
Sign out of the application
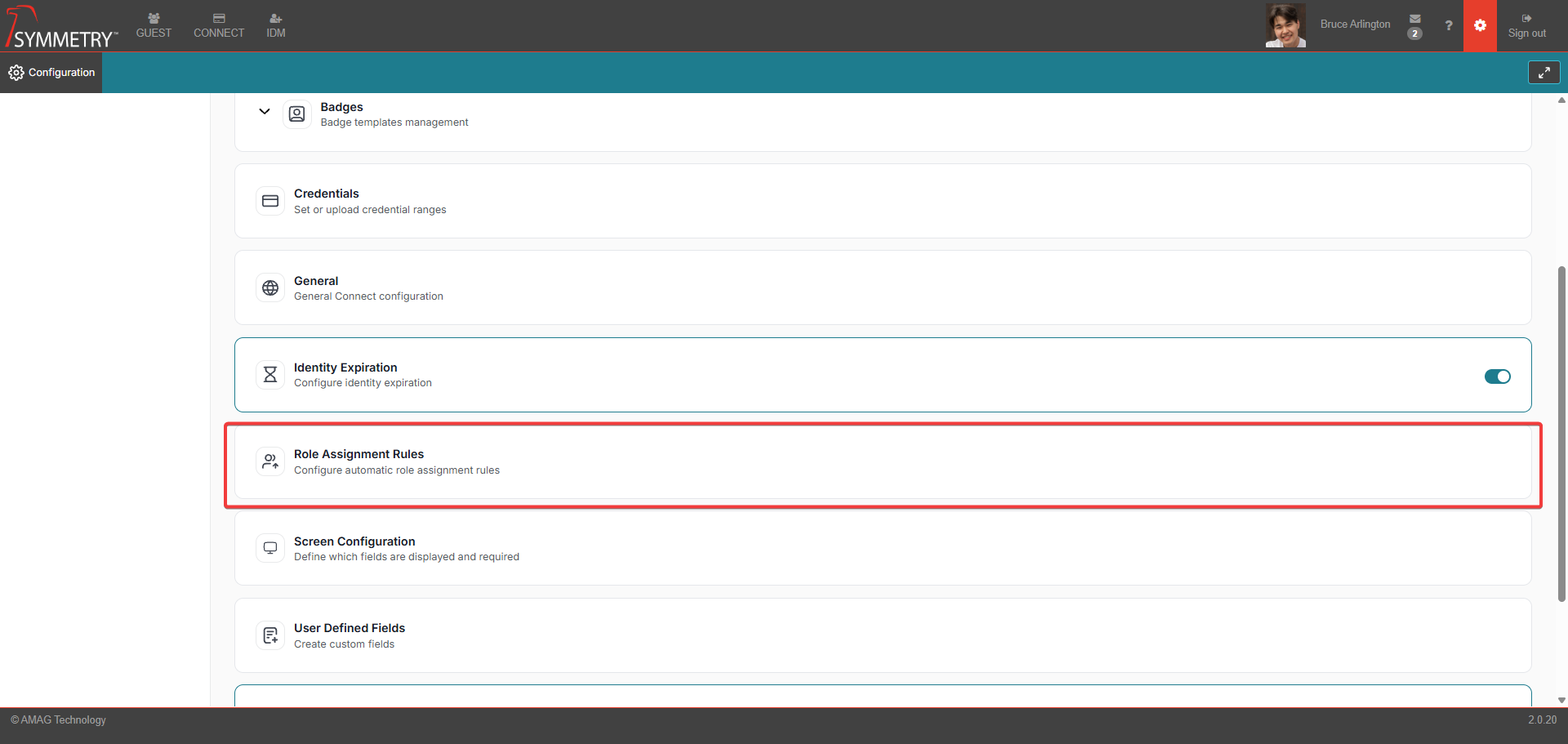click(1526, 25)
